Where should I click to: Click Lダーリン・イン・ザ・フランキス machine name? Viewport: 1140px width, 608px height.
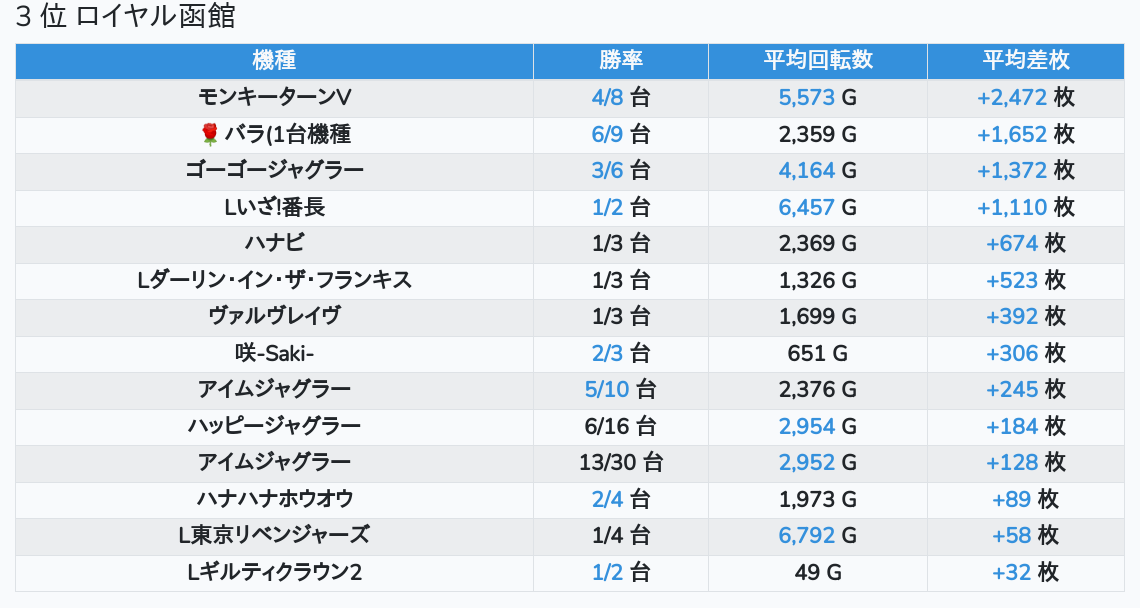coord(274,280)
